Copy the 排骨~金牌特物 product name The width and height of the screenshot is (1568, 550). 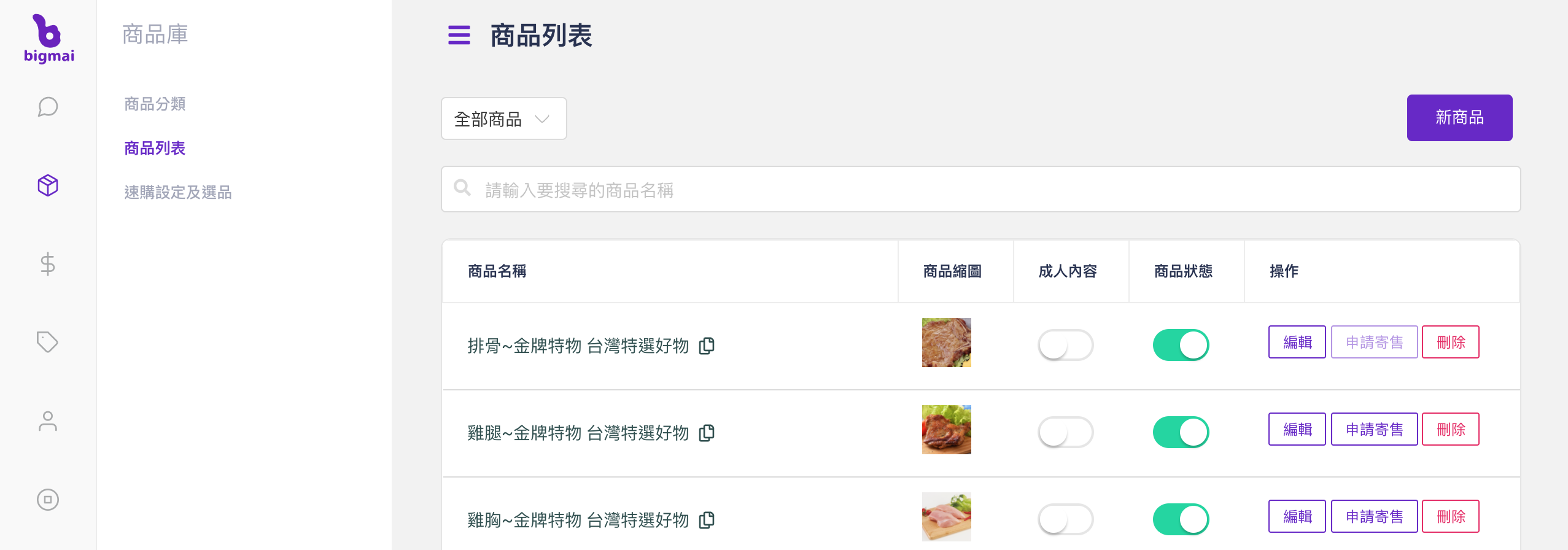[707, 346]
